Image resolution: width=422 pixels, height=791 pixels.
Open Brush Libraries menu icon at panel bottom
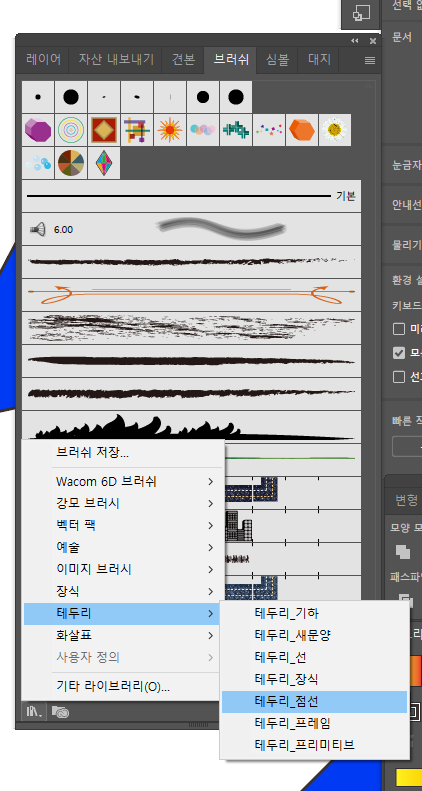pyautogui.click(x=35, y=712)
